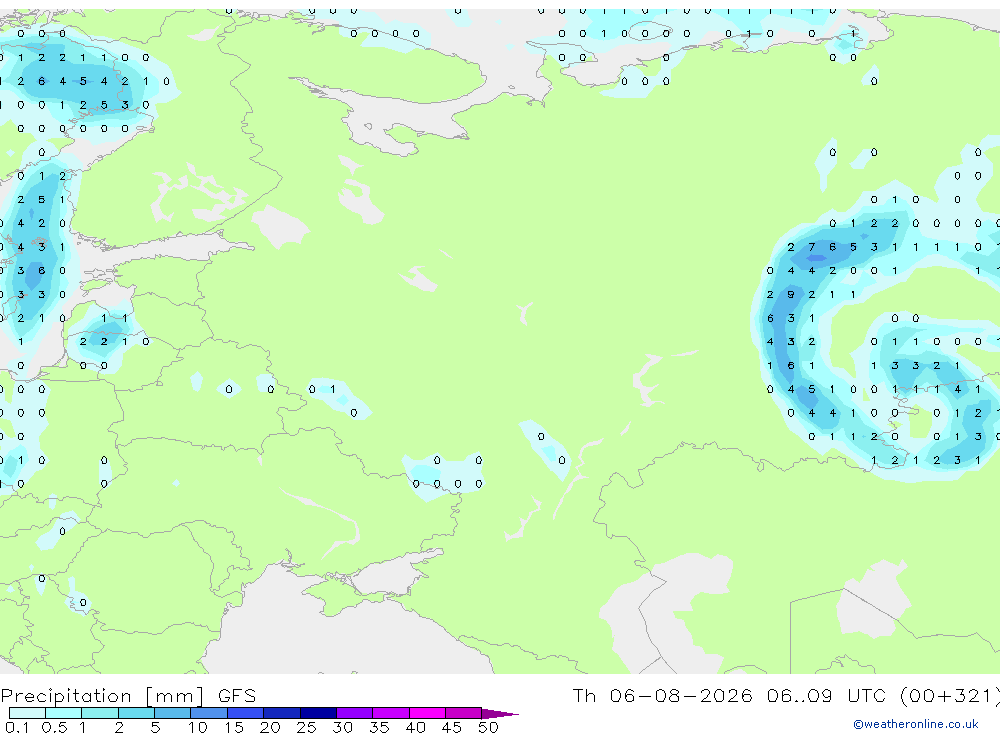The width and height of the screenshot is (1000, 733).
Task: Click the '7' precipitation value on the map
Action: (x=811, y=247)
